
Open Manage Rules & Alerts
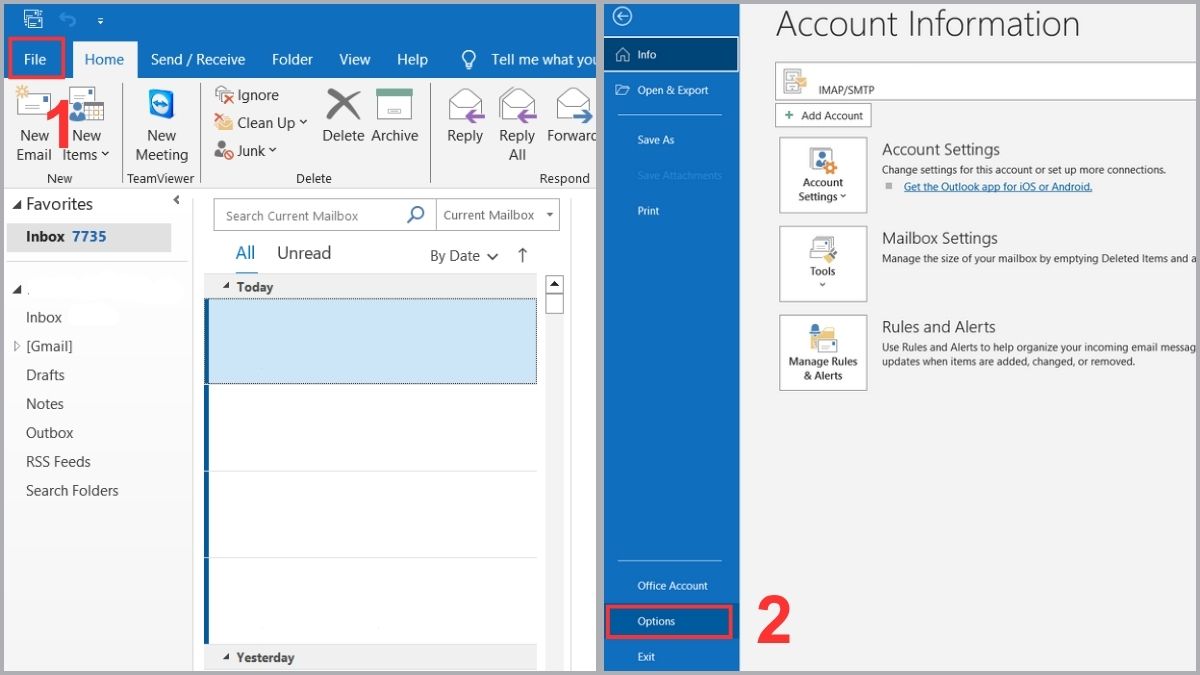pos(823,352)
